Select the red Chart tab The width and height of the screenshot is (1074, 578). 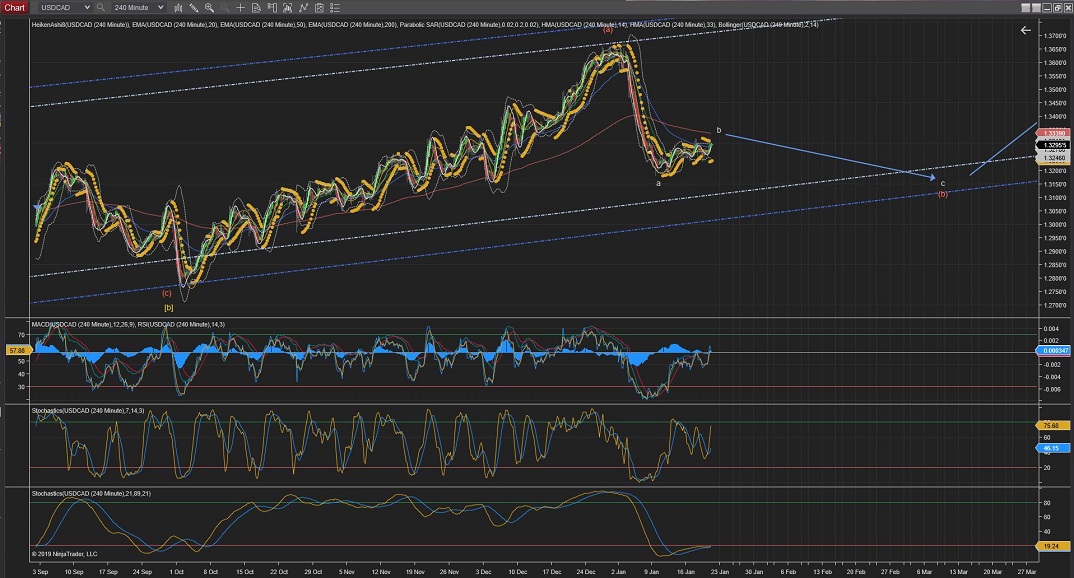click(x=14, y=8)
